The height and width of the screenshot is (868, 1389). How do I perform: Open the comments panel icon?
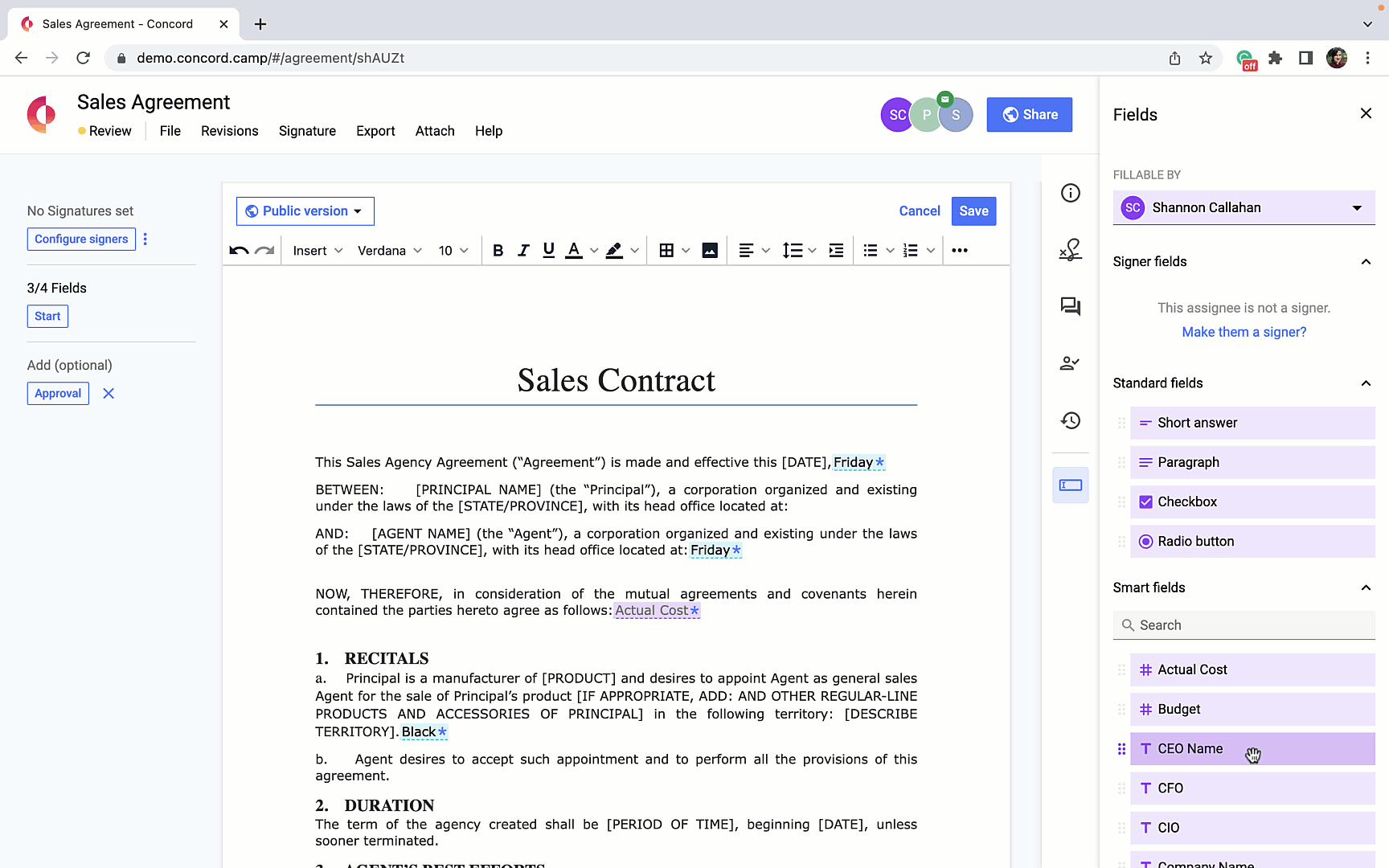pyautogui.click(x=1071, y=306)
